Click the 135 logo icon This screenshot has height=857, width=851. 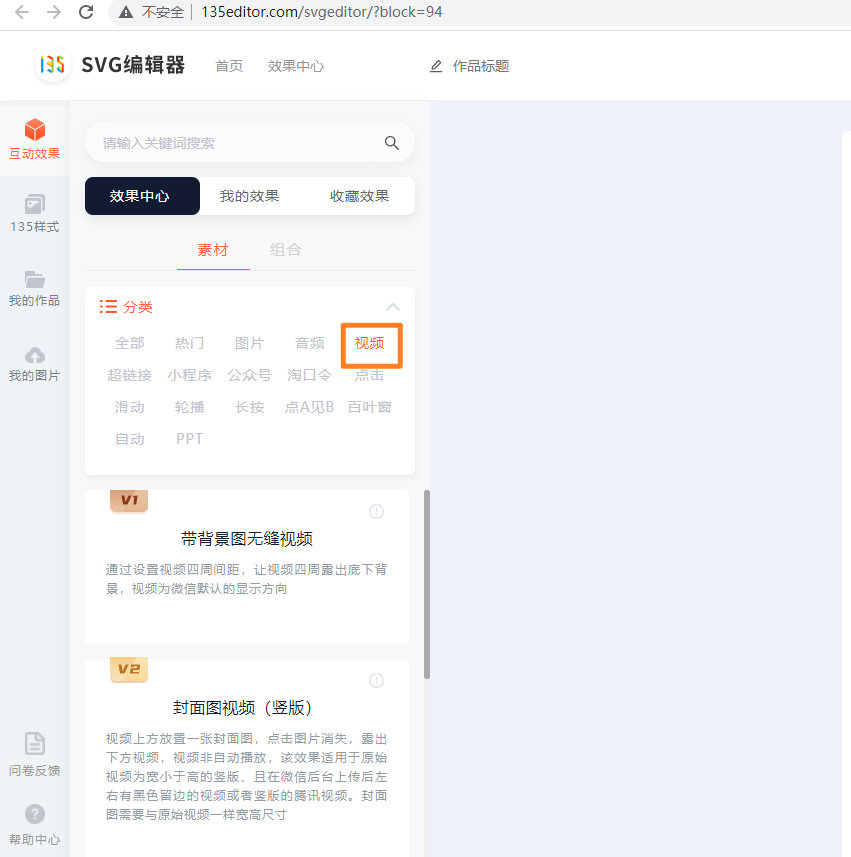coord(52,65)
